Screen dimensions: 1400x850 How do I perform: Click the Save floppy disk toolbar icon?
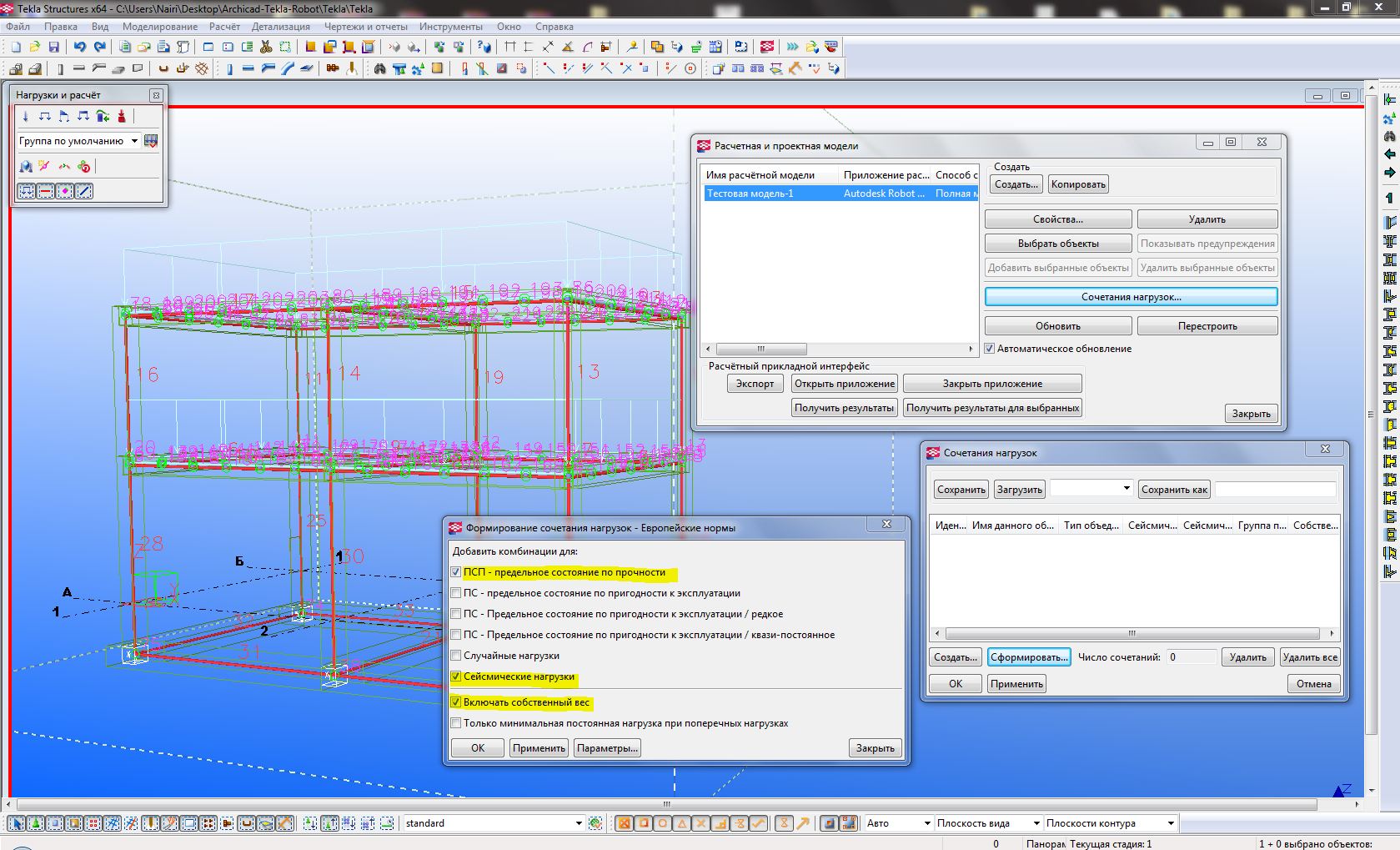(54, 47)
